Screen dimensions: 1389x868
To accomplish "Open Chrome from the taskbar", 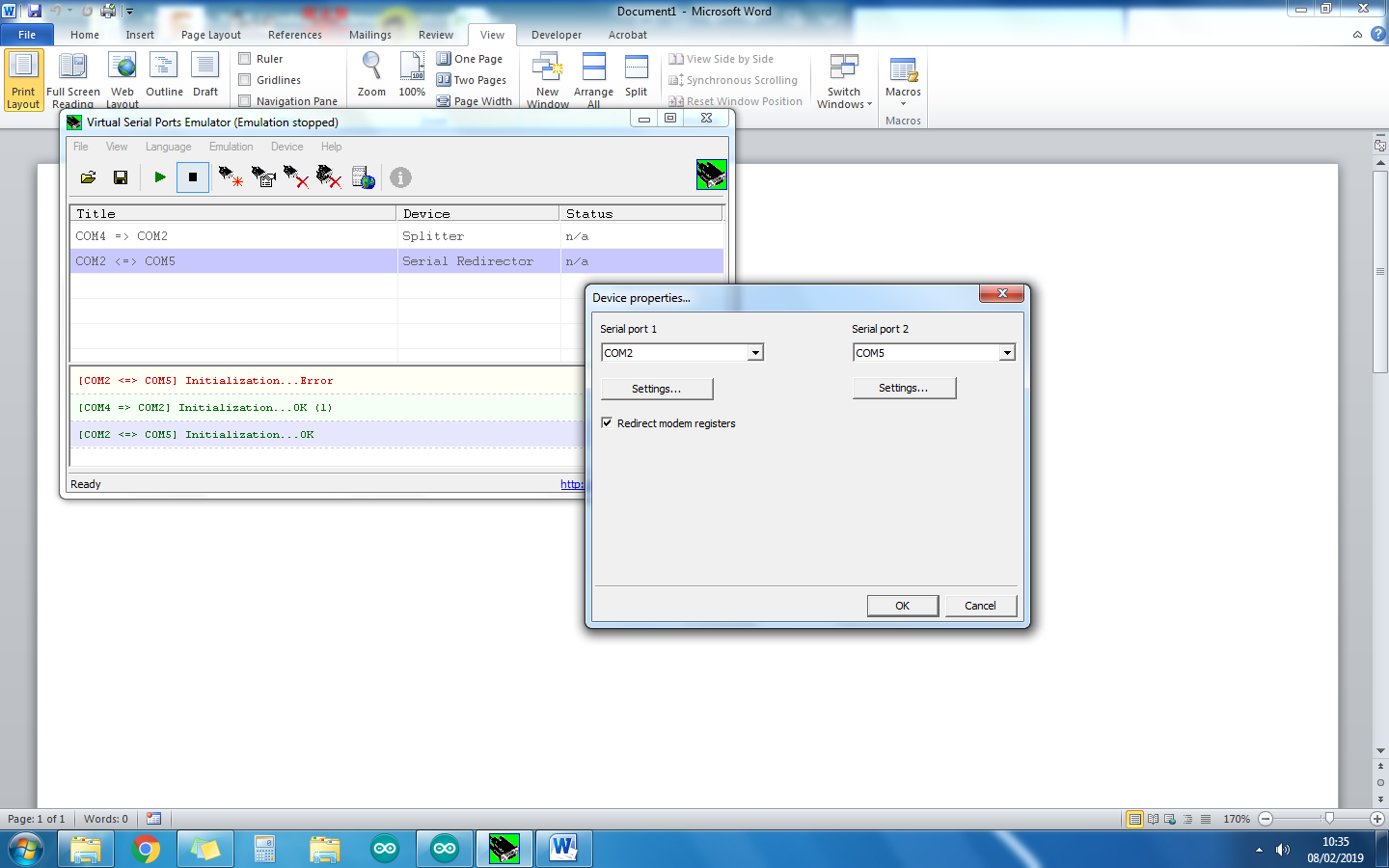I will tap(146, 849).
